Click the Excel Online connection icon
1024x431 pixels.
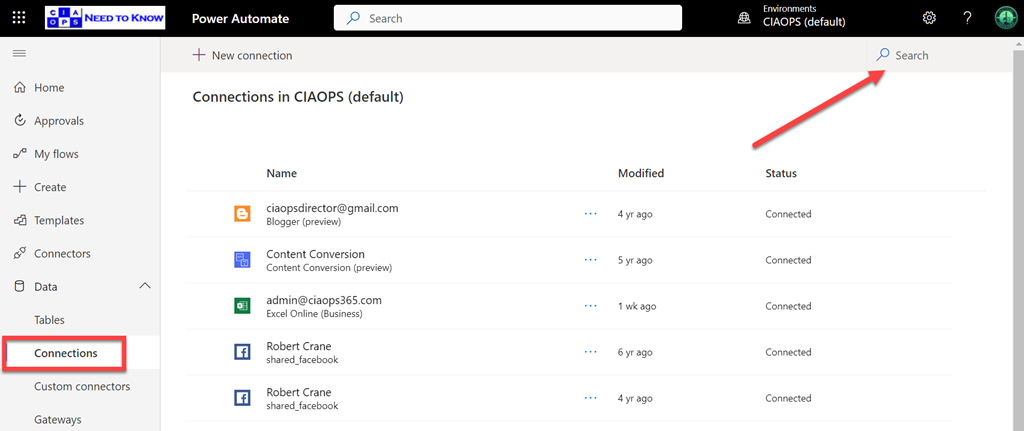[241, 306]
